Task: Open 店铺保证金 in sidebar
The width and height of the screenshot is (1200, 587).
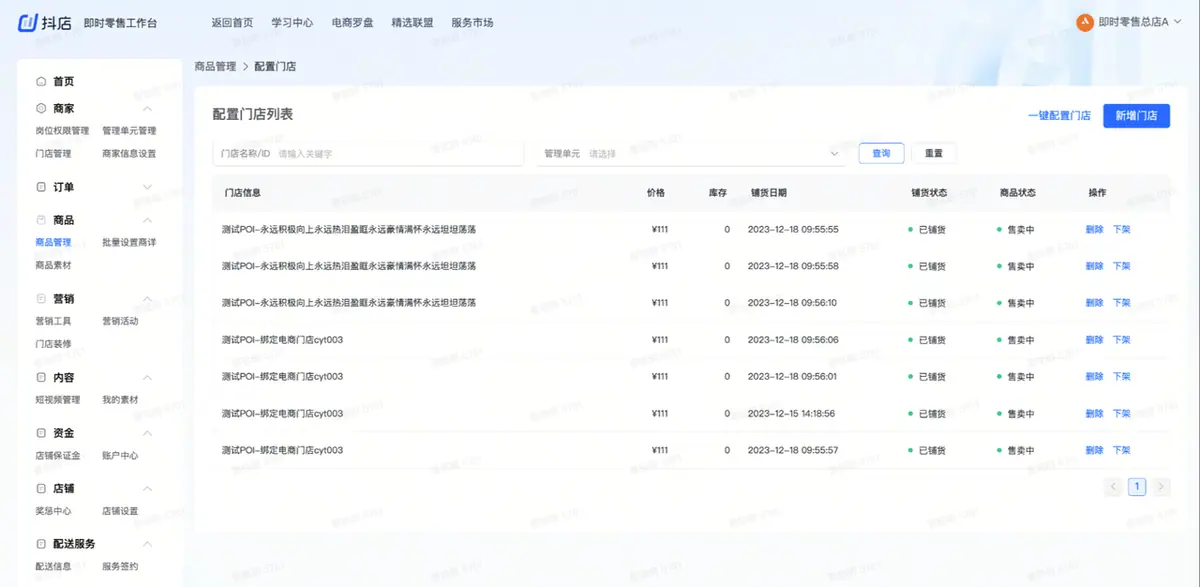Action: point(57,456)
